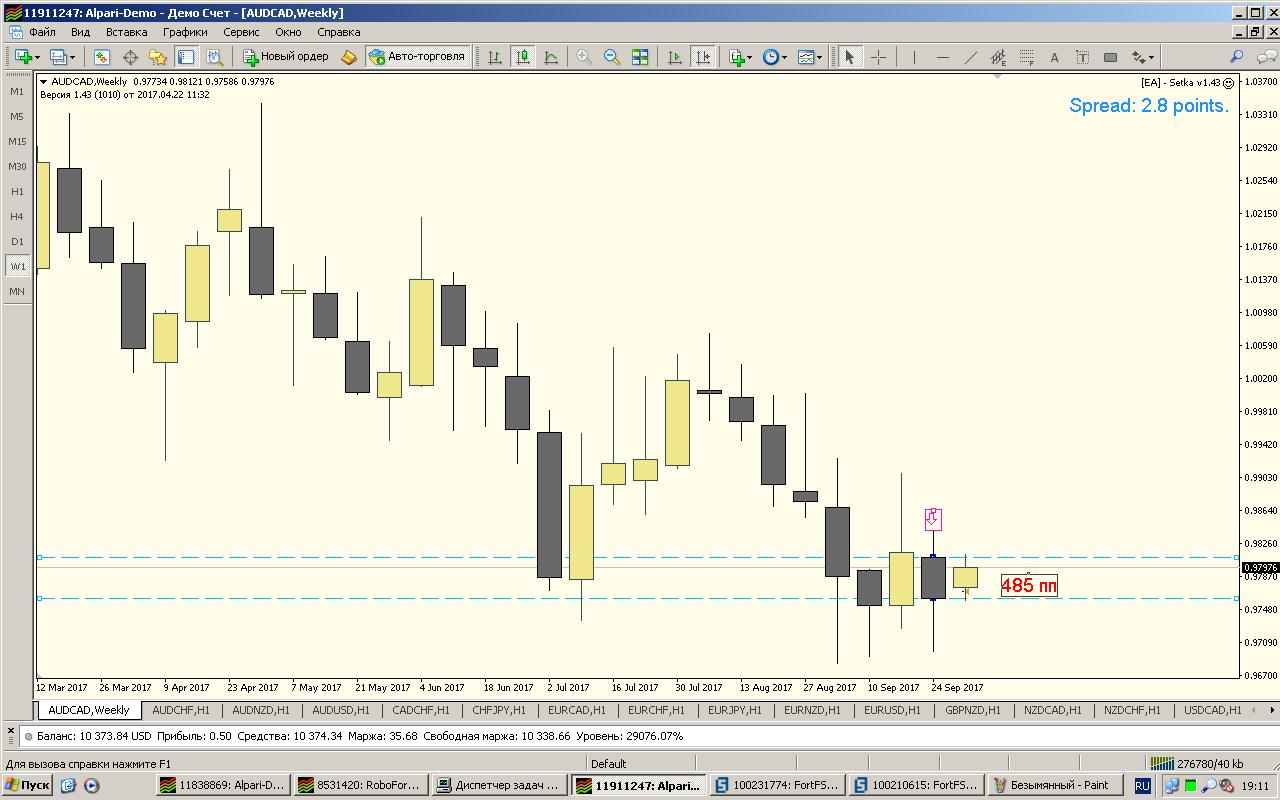Open the Periods clock dropdown
This screenshot has width=1280, height=800.
pyautogui.click(x=774, y=57)
